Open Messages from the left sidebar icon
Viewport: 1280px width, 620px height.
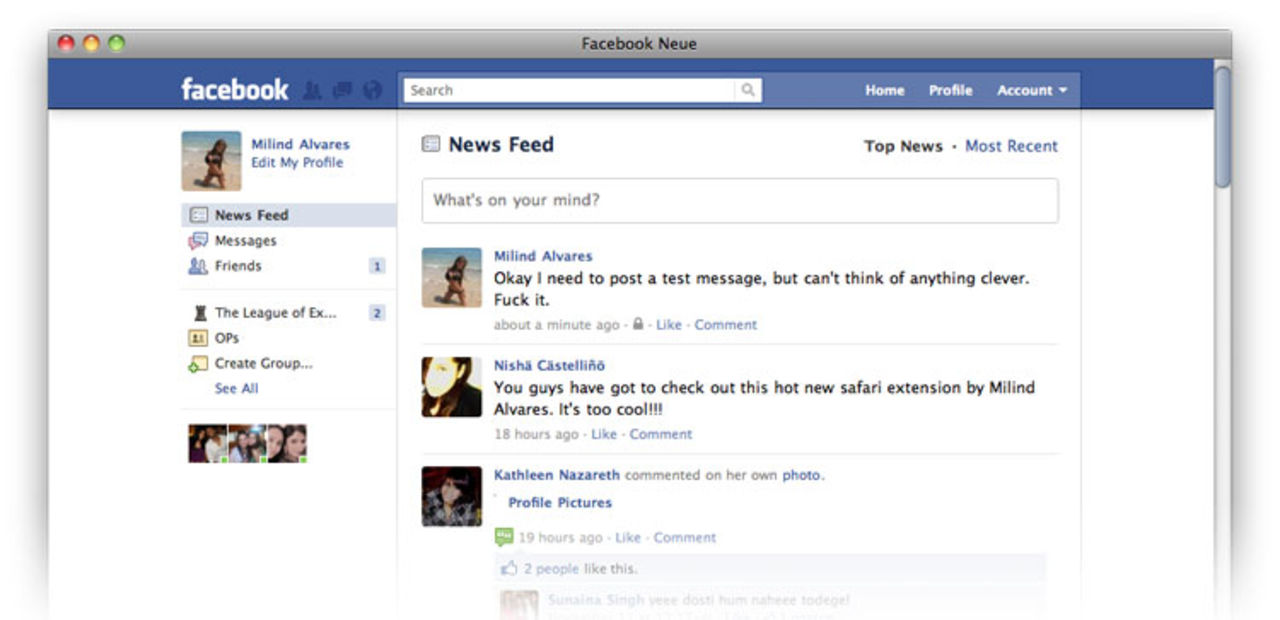pyautogui.click(x=198, y=240)
